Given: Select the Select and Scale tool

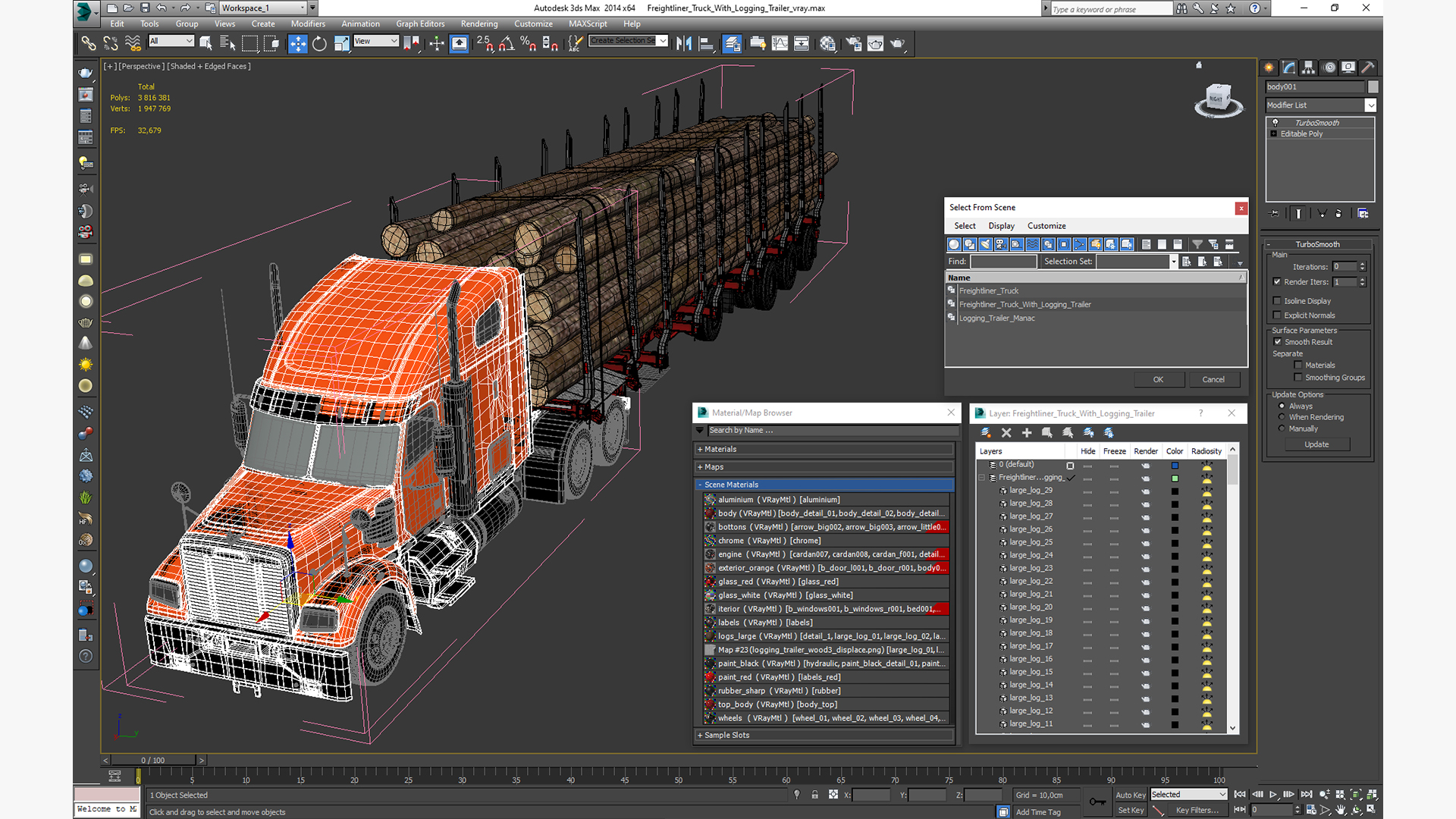Looking at the screenshot, I should (342, 44).
